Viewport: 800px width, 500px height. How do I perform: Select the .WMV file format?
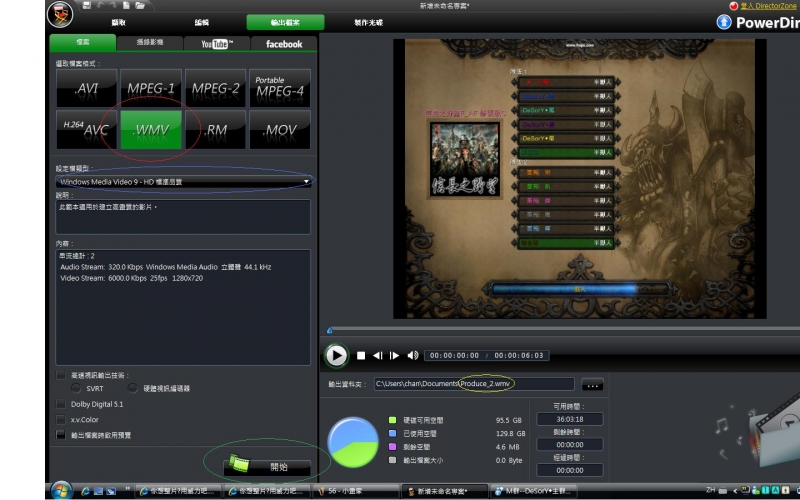click(x=151, y=130)
